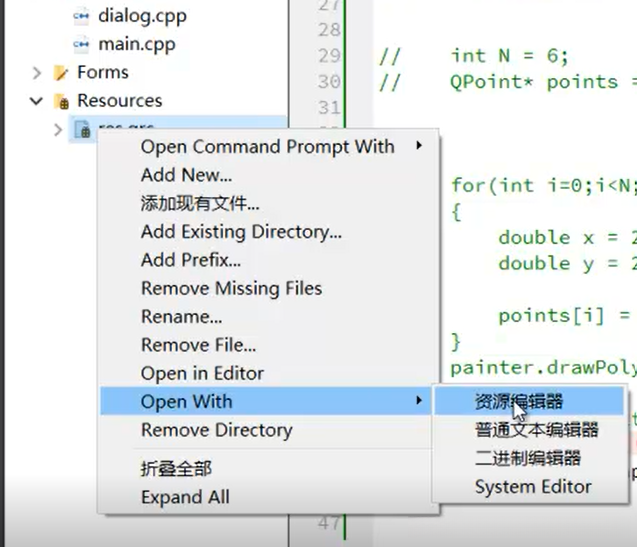Select the Resources tree item
Image resolution: width=637 pixels, height=547 pixels.
point(119,100)
